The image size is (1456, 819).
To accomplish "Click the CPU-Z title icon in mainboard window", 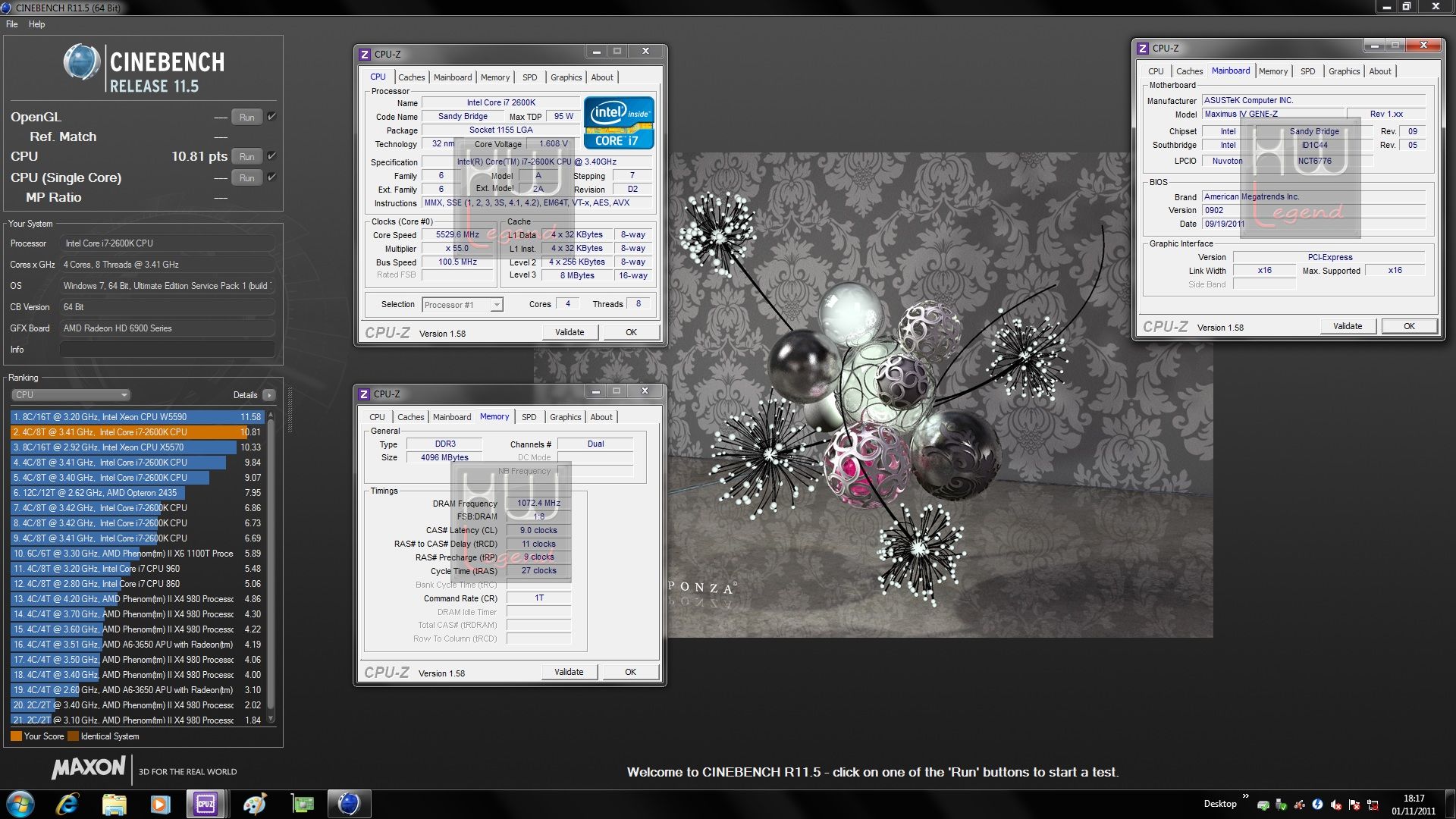I will click(x=1143, y=48).
